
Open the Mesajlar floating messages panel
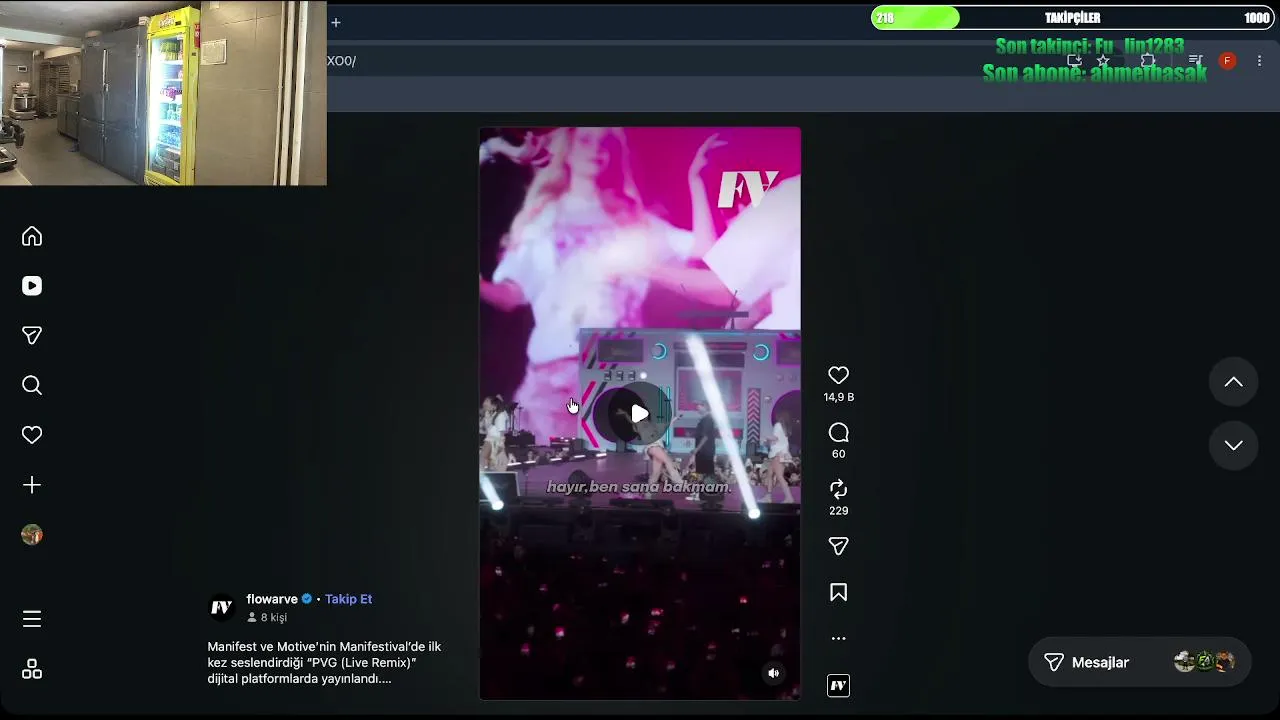click(x=1140, y=662)
